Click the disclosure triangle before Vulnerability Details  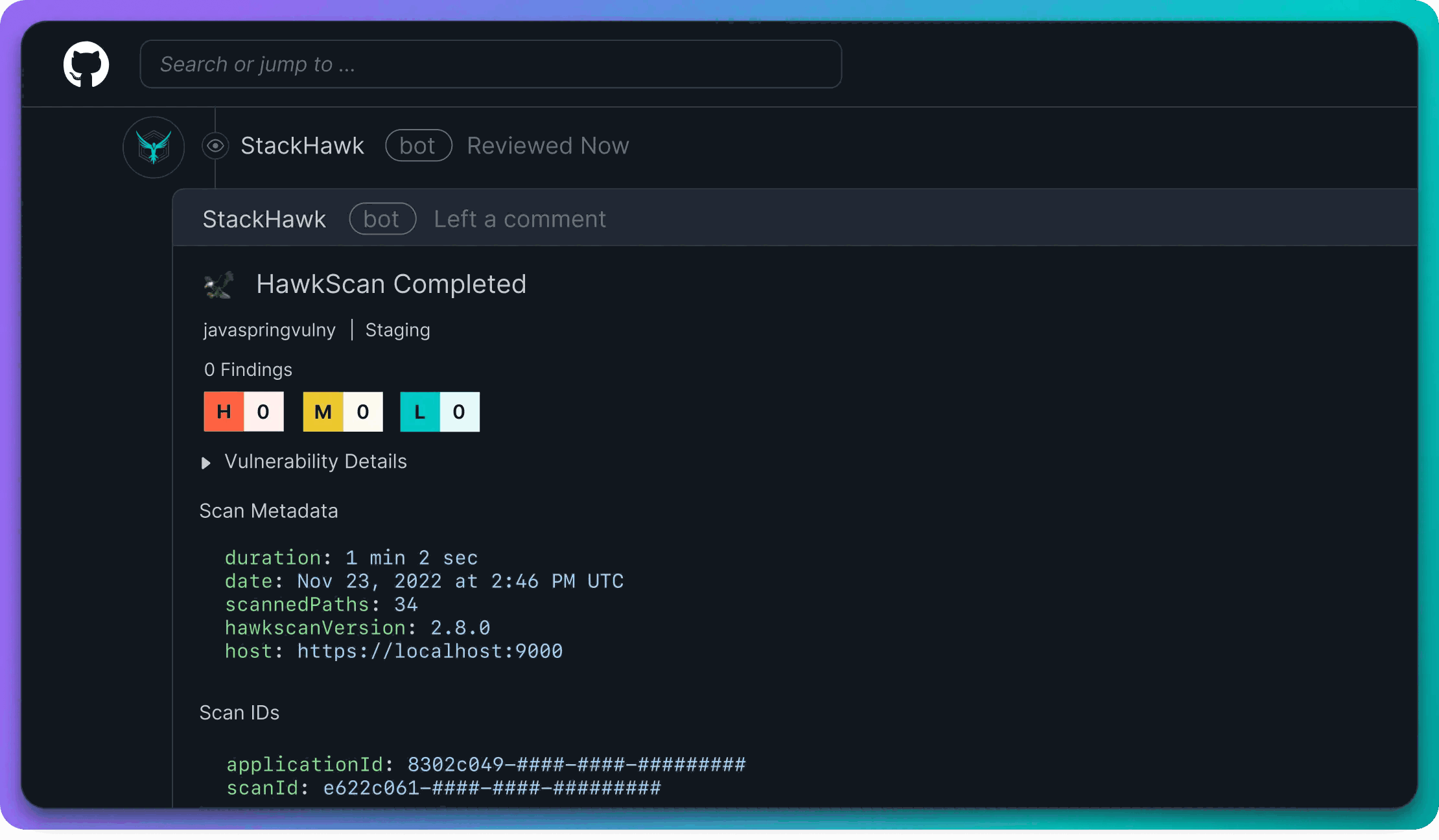pyautogui.click(x=206, y=463)
